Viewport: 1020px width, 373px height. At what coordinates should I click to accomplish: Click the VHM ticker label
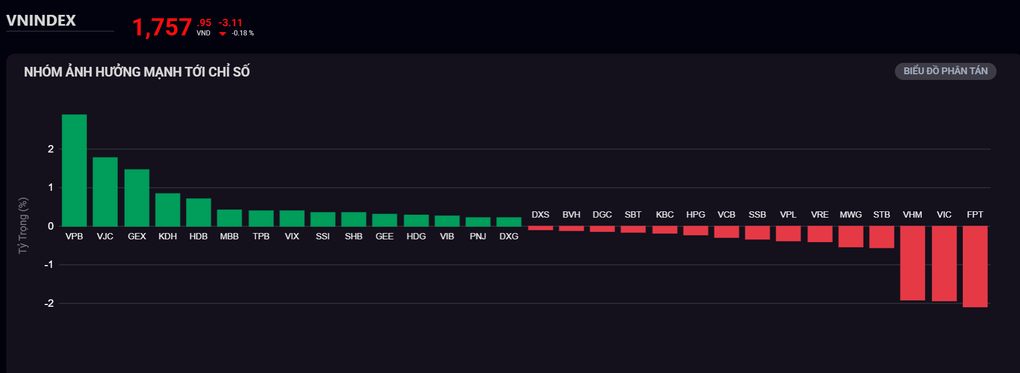point(913,214)
